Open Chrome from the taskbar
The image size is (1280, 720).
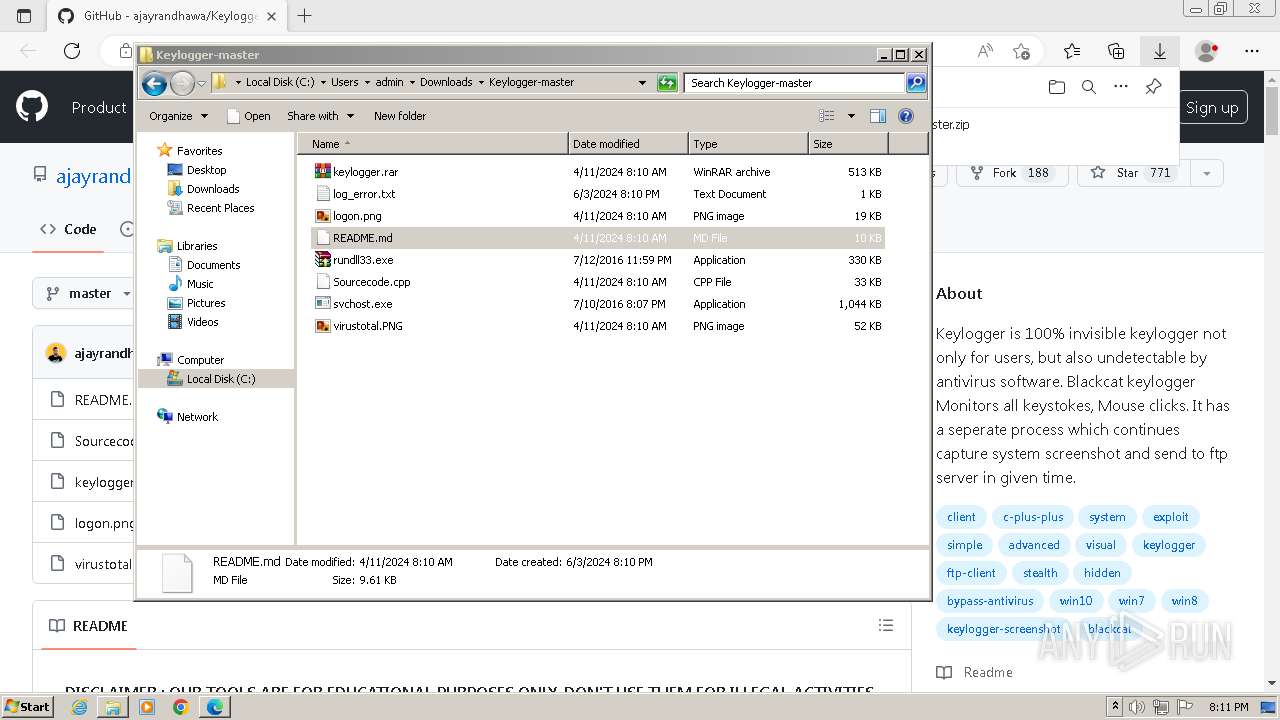[x=180, y=707]
